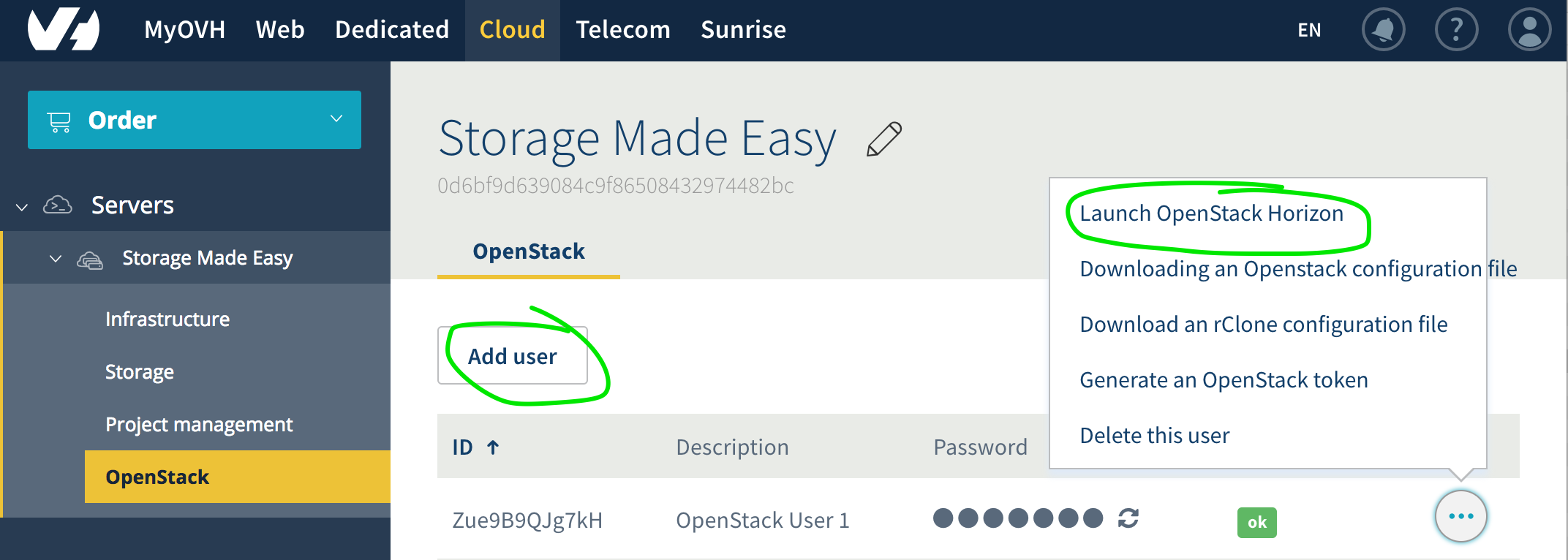The width and height of the screenshot is (1568, 560).
Task: Choose Delete this user option
Action: (x=1154, y=436)
